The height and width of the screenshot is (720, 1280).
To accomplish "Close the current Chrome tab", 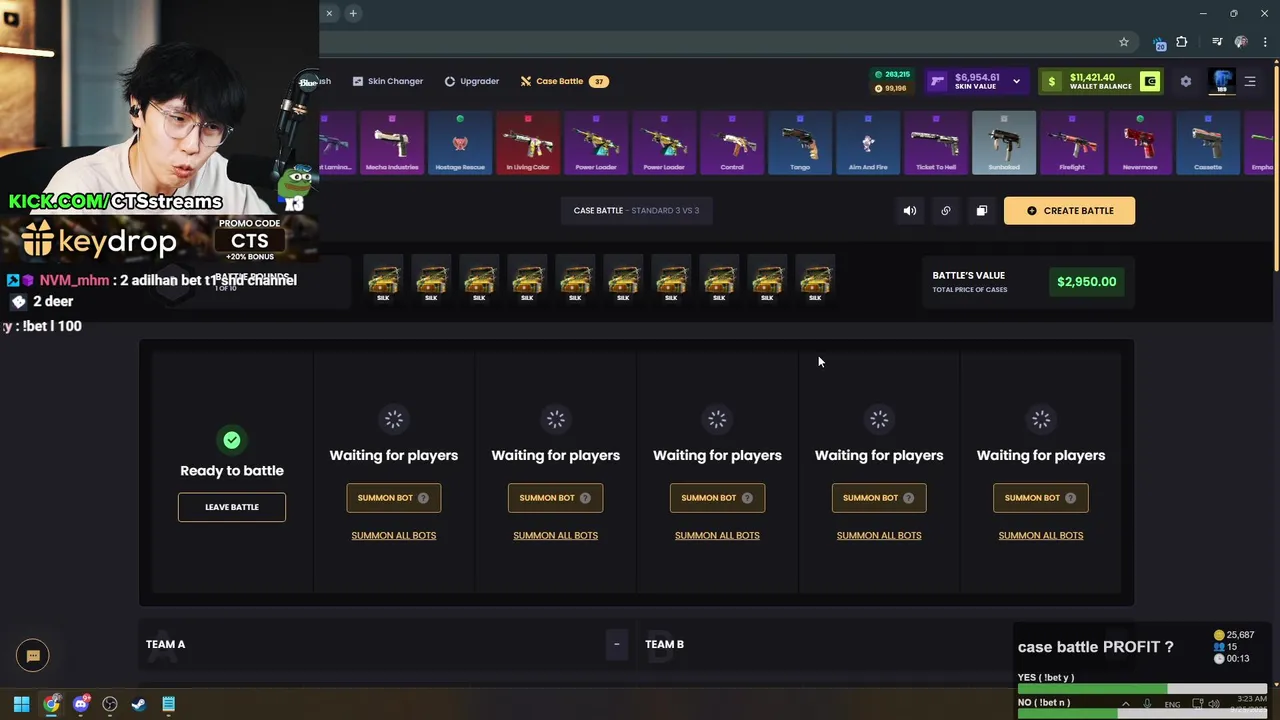I will (329, 13).
